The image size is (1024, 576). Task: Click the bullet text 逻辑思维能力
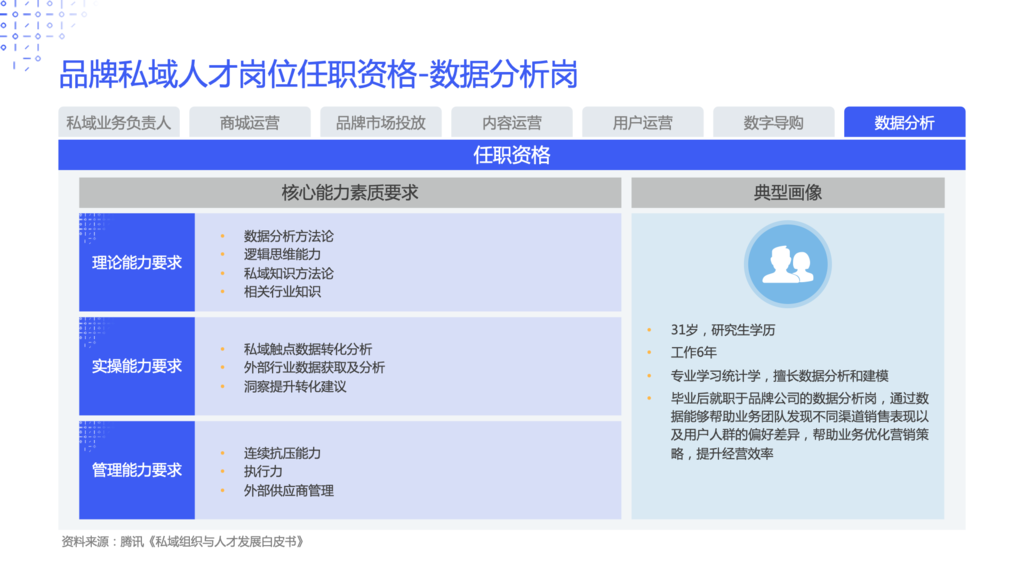[282, 255]
